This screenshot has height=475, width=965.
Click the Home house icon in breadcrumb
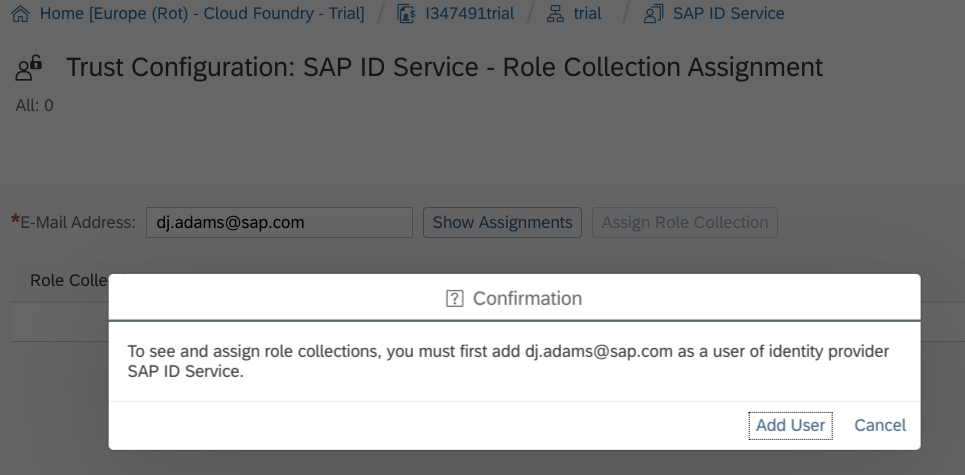(20, 14)
